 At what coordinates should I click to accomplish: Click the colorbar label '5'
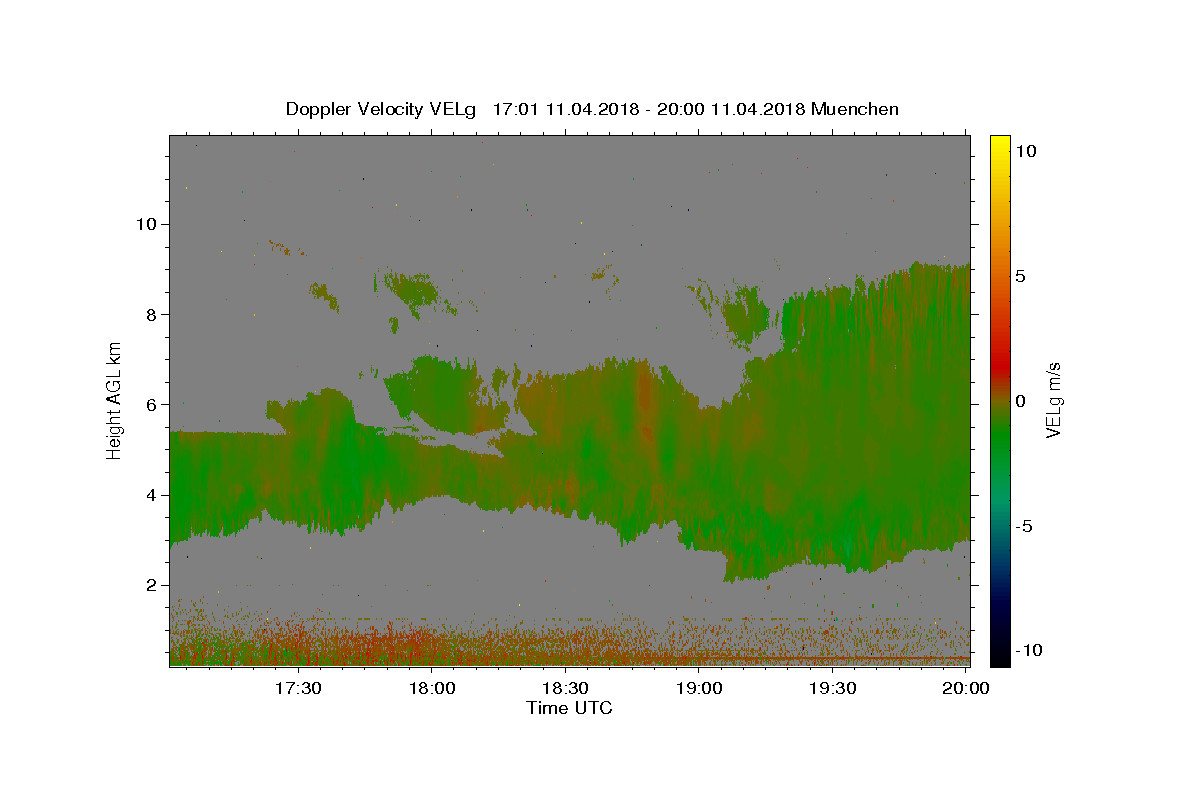1021,276
